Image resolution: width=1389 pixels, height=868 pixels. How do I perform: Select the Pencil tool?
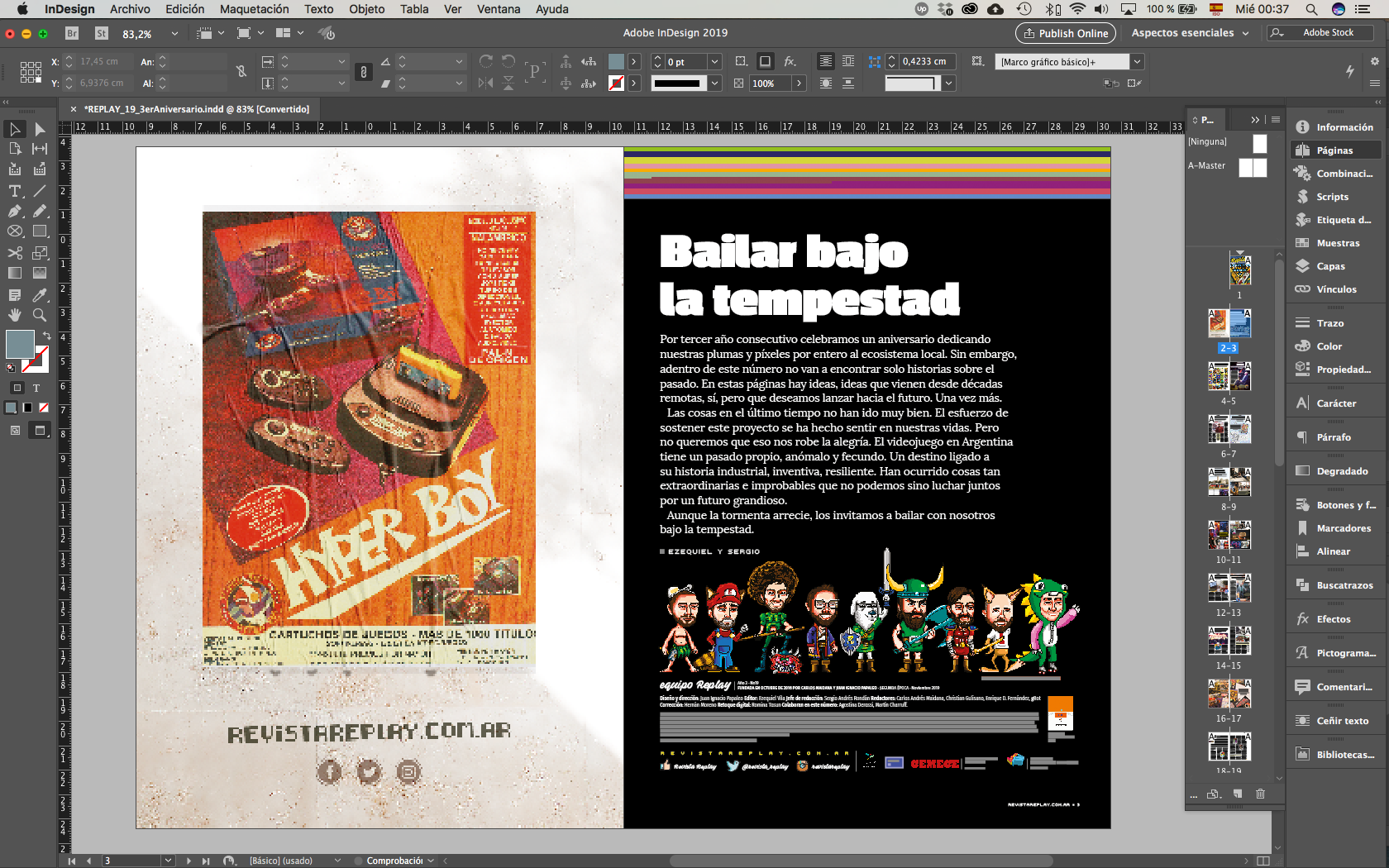[x=40, y=211]
